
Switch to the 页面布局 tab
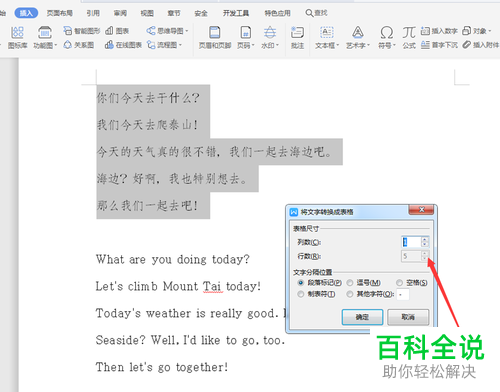(59, 13)
